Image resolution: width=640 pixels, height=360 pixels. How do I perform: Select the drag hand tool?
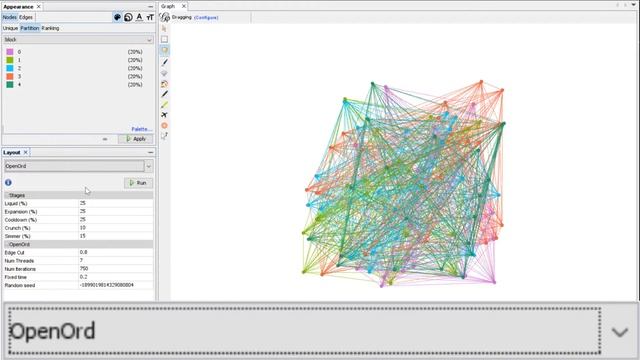pyautogui.click(x=164, y=50)
